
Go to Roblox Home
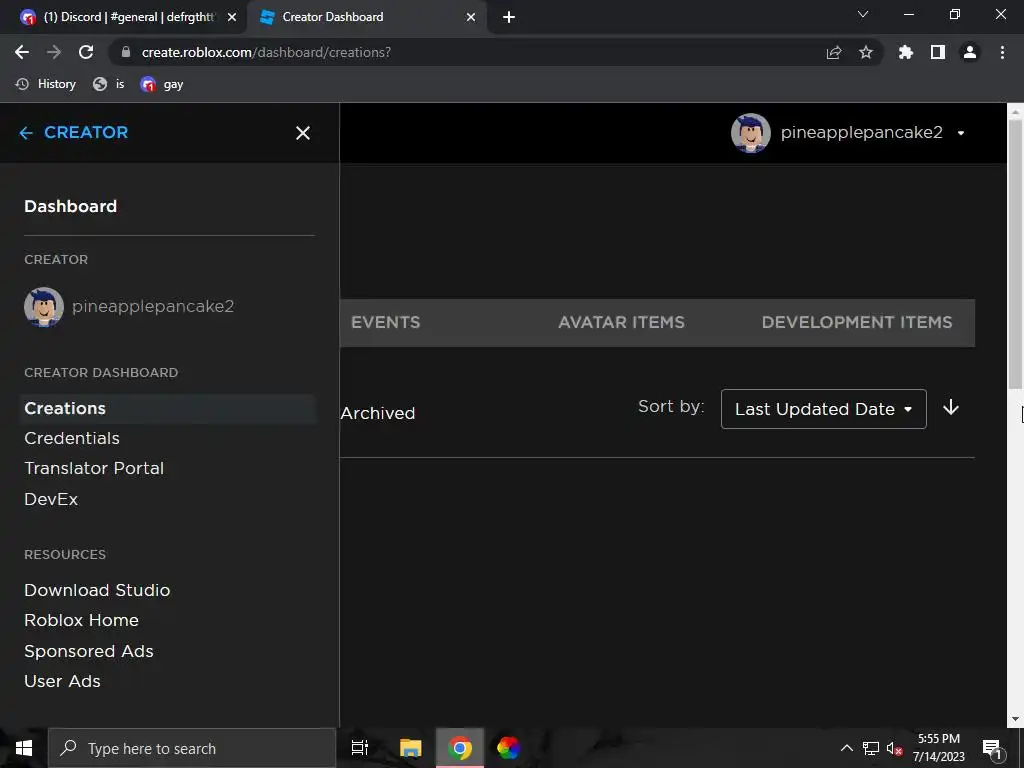click(x=82, y=620)
